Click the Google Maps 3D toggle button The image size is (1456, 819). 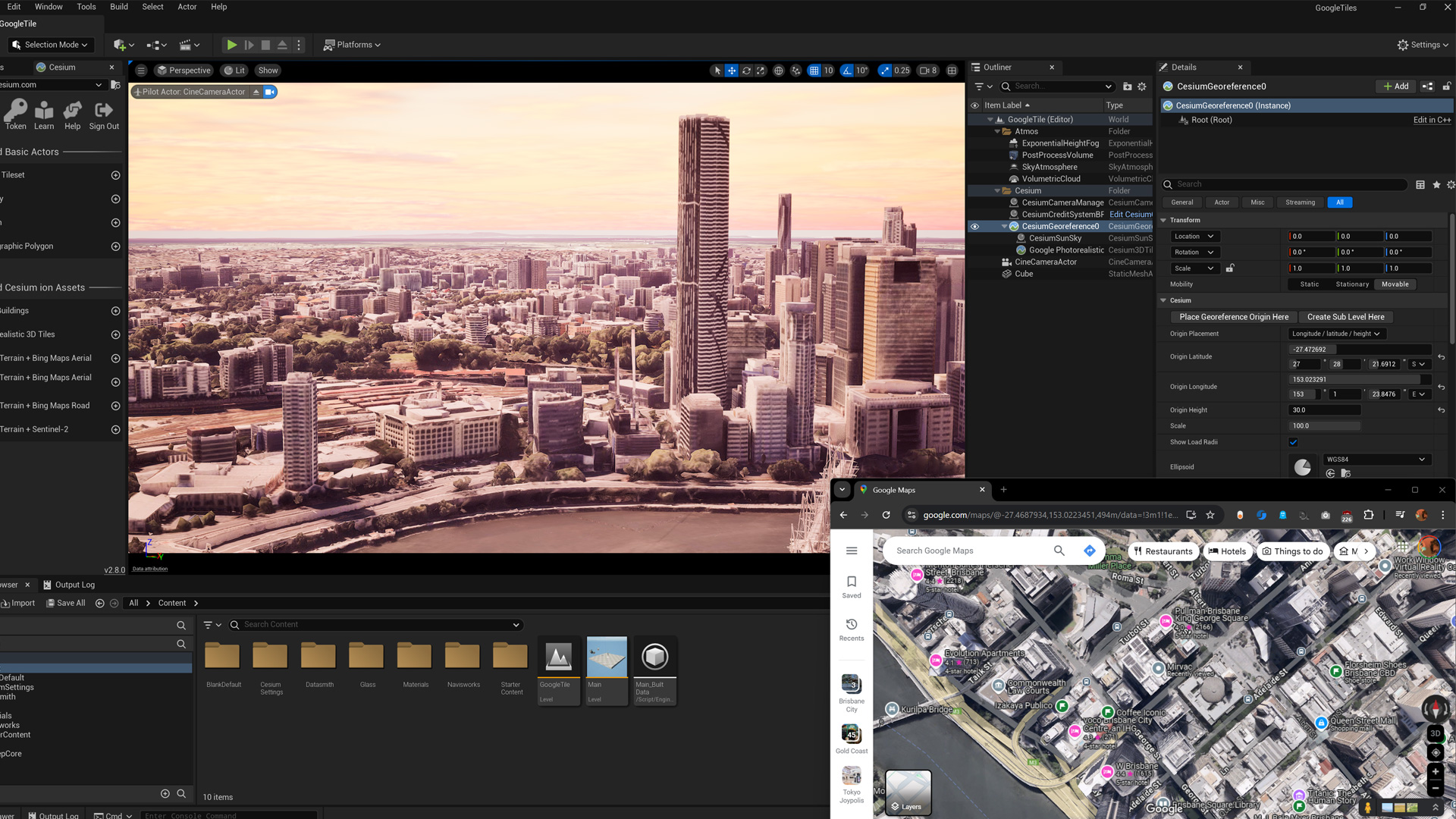(1435, 733)
